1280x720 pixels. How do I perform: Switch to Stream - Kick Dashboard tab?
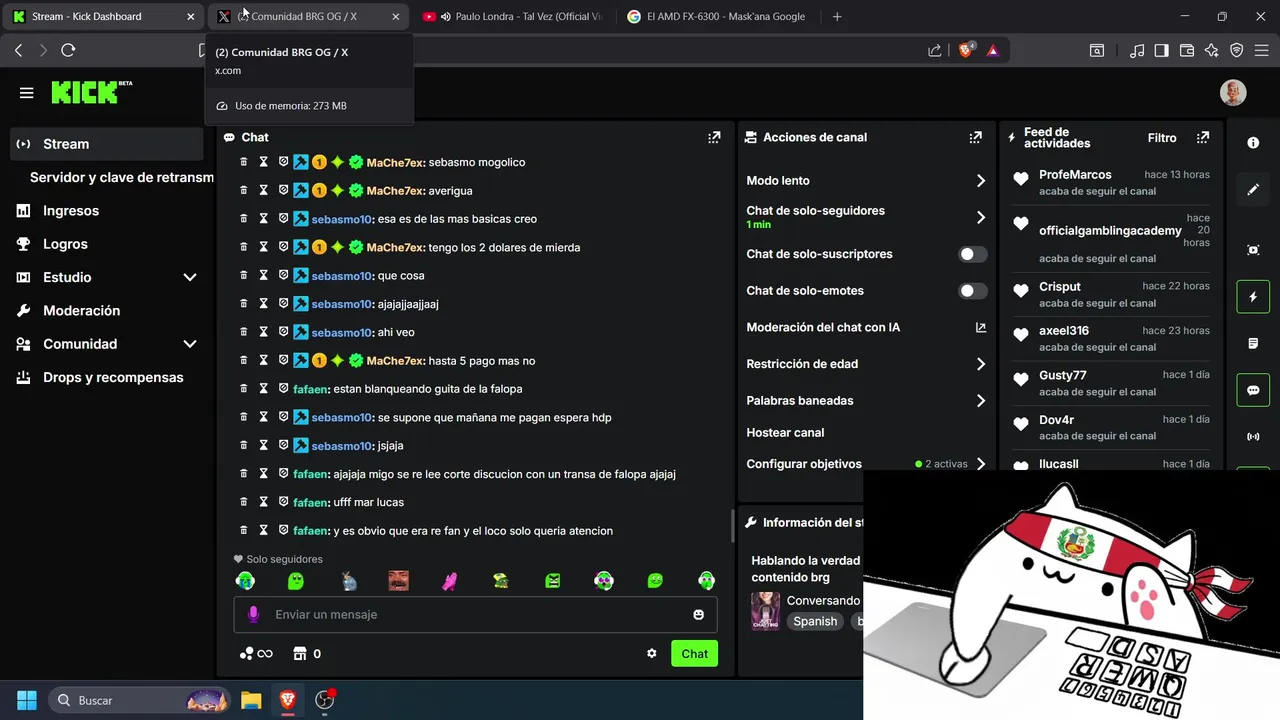click(x=104, y=16)
